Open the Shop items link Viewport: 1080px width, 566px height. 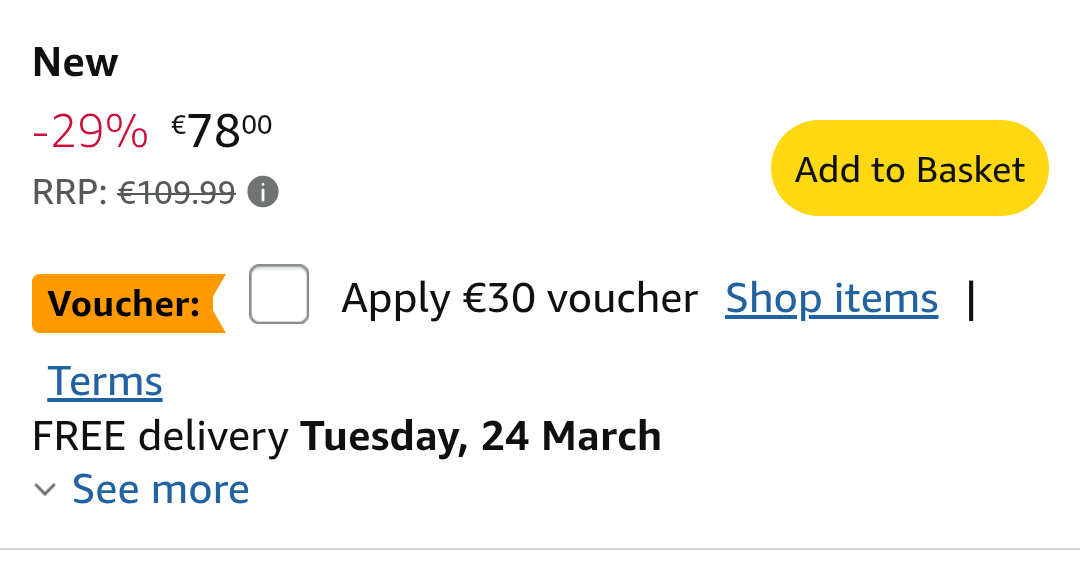[831, 298]
